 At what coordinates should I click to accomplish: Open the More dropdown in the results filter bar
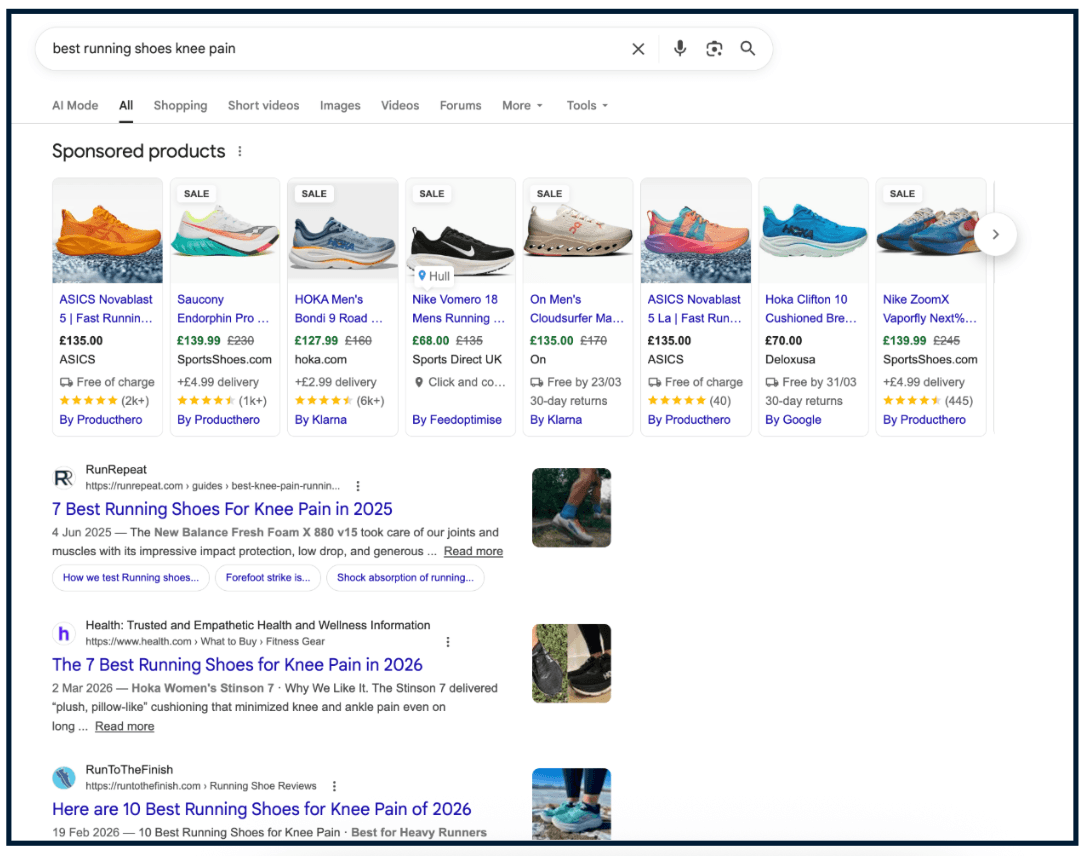522,105
